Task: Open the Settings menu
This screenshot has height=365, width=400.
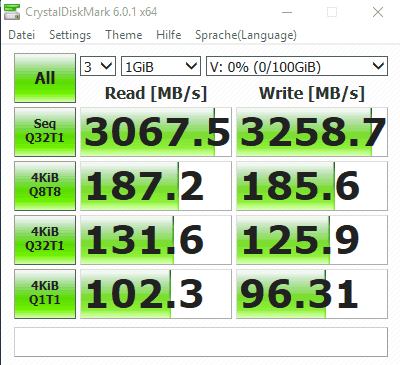Action: click(x=70, y=35)
